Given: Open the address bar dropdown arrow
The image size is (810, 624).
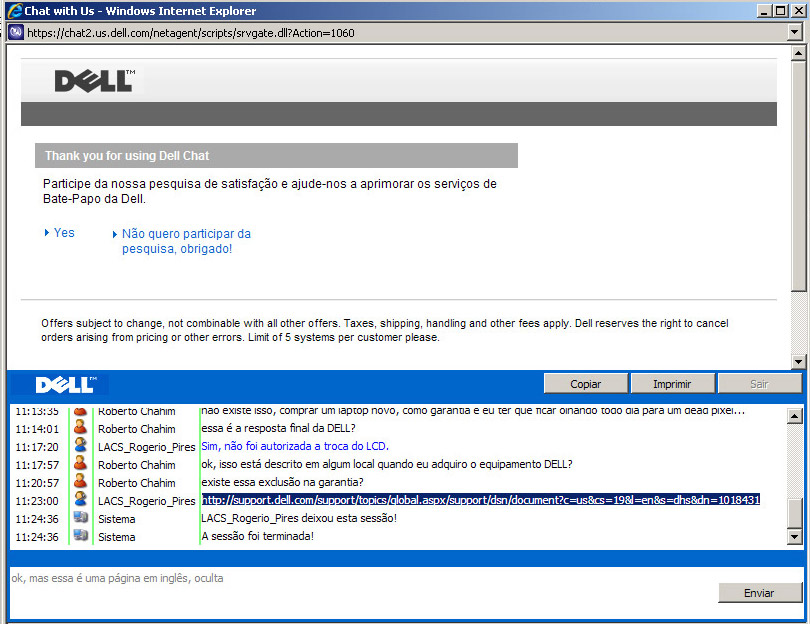Looking at the screenshot, I should (x=795, y=33).
